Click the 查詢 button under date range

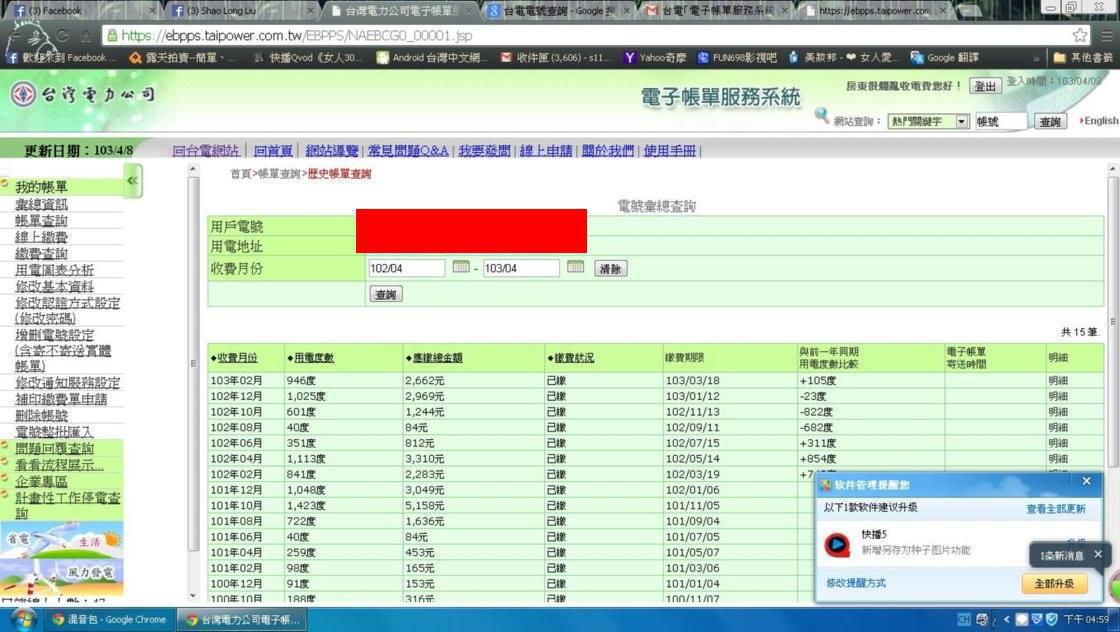point(385,294)
